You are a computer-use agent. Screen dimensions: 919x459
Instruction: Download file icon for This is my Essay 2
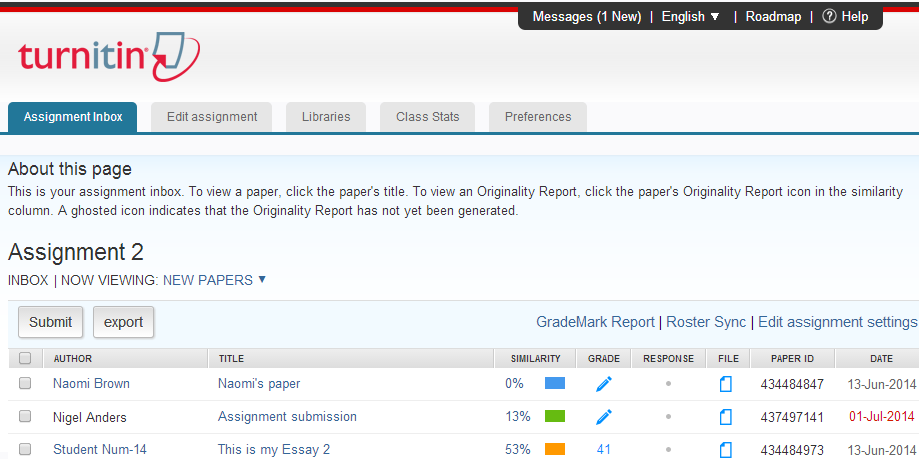pos(726,450)
